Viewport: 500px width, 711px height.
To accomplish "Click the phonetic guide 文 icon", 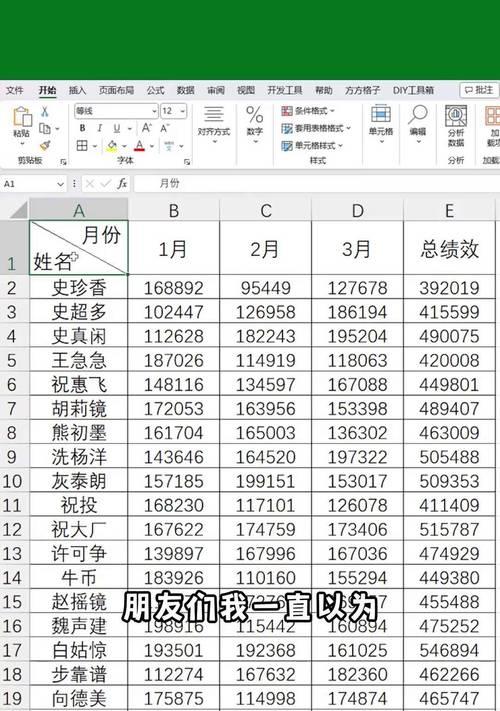I will (169, 146).
